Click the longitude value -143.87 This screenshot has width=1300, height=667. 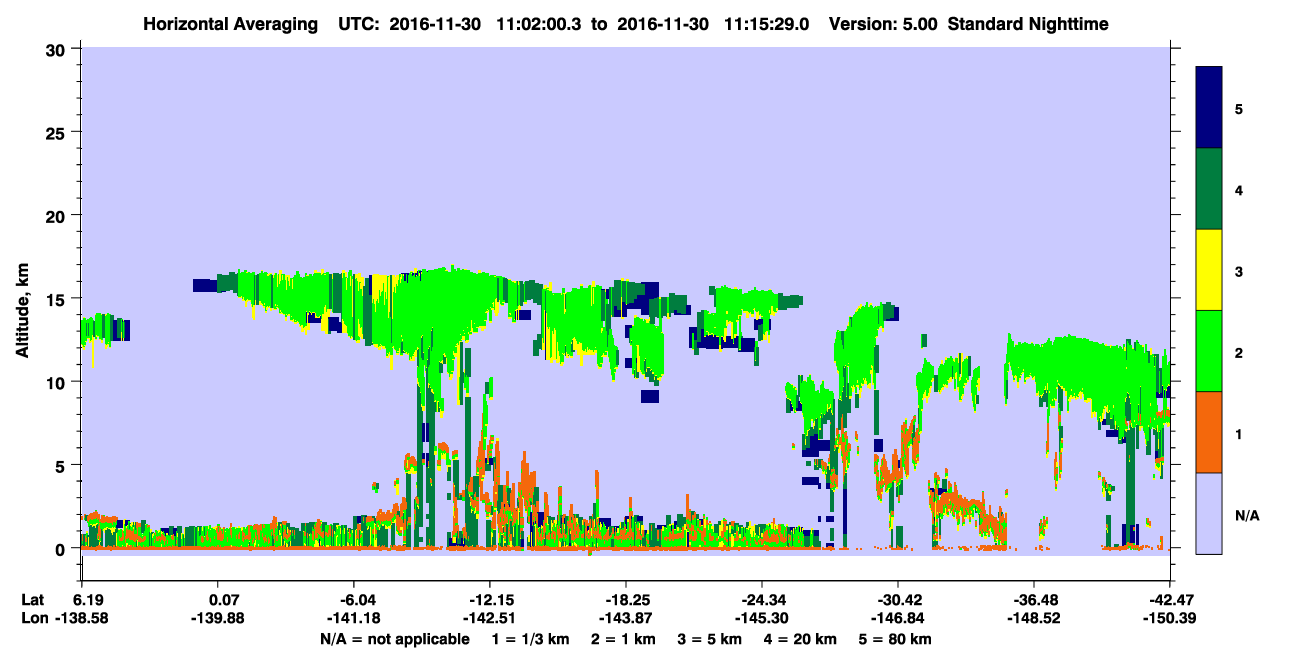626,618
